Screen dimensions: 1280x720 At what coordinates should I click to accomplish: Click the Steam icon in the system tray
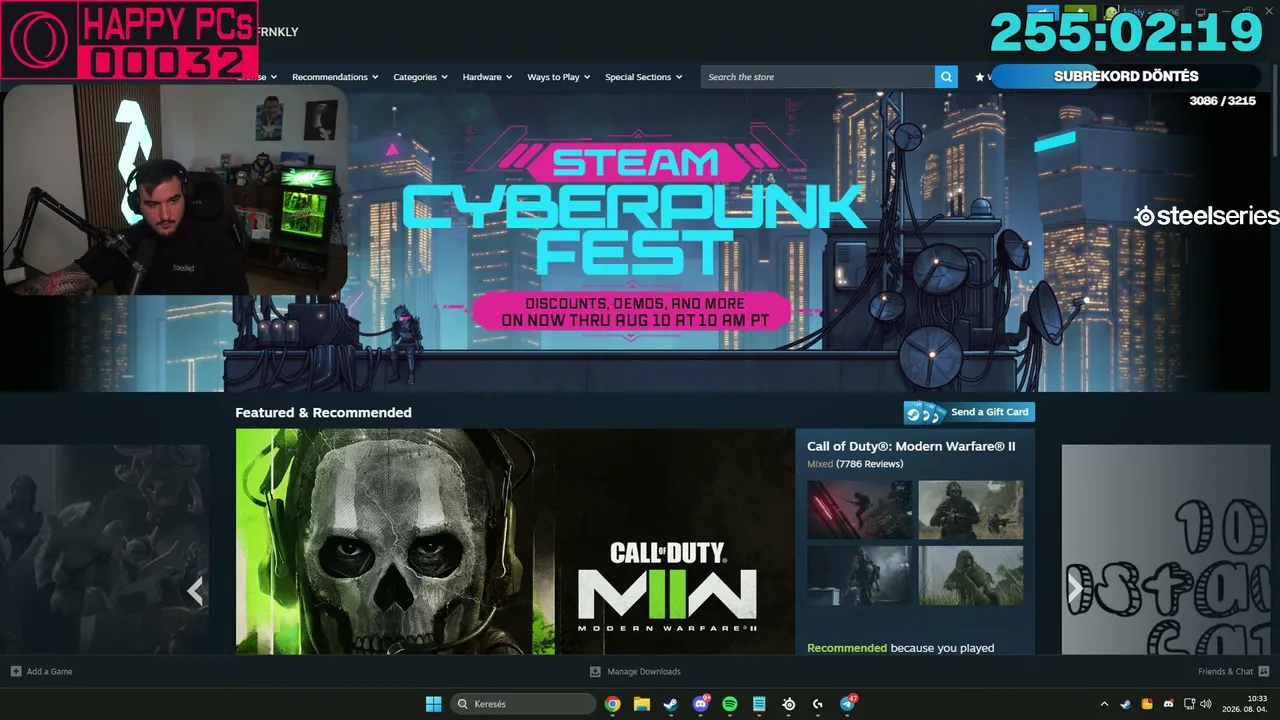[x=1126, y=704]
